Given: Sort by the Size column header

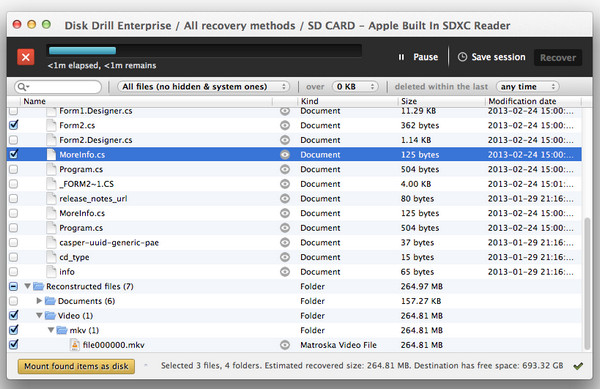Looking at the screenshot, I should tap(442, 101).
